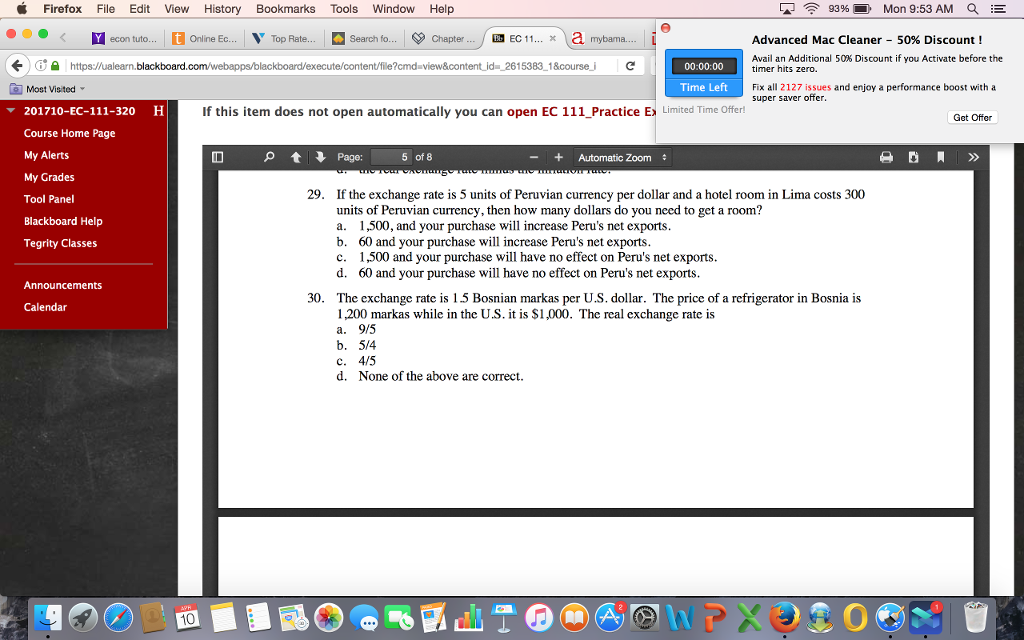Image resolution: width=1024 pixels, height=640 pixels.
Task: Open the Most Visited bookmarks dropdown
Action: point(48,89)
